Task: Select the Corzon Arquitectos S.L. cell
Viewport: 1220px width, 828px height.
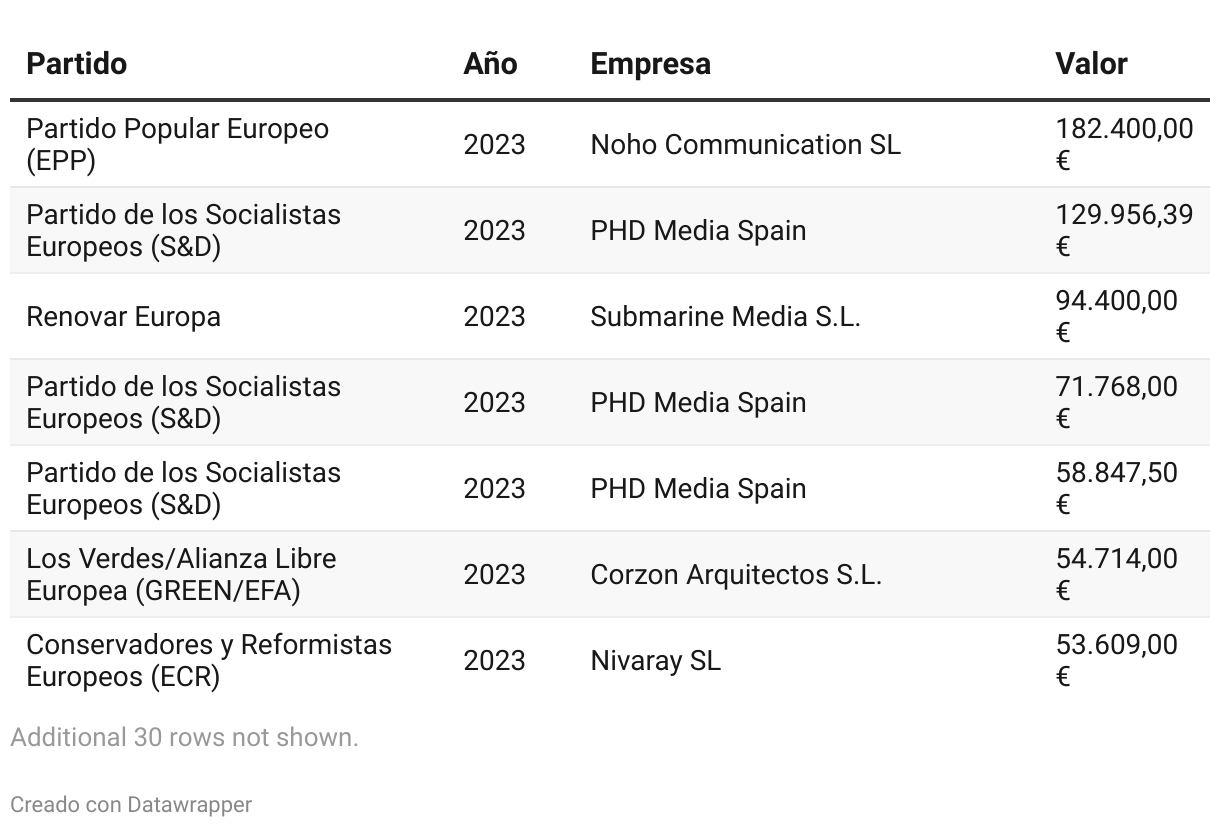Action: 736,575
